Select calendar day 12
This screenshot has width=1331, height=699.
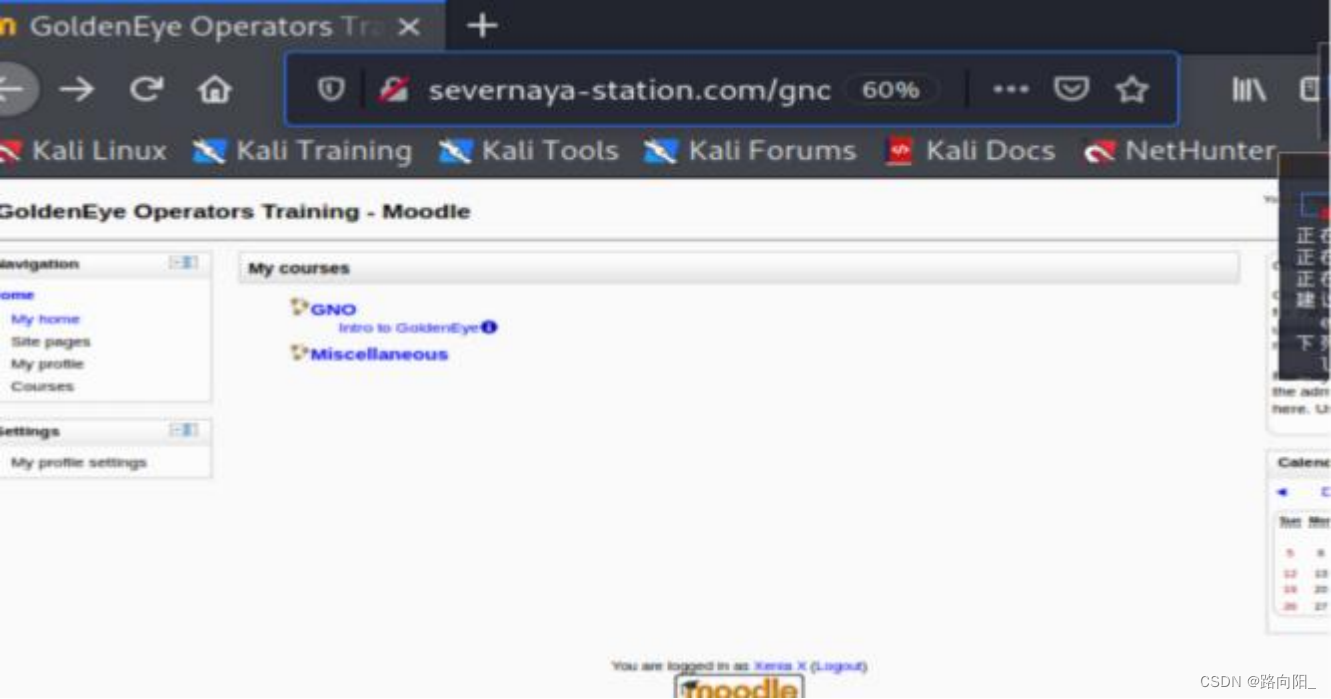tap(1289, 574)
